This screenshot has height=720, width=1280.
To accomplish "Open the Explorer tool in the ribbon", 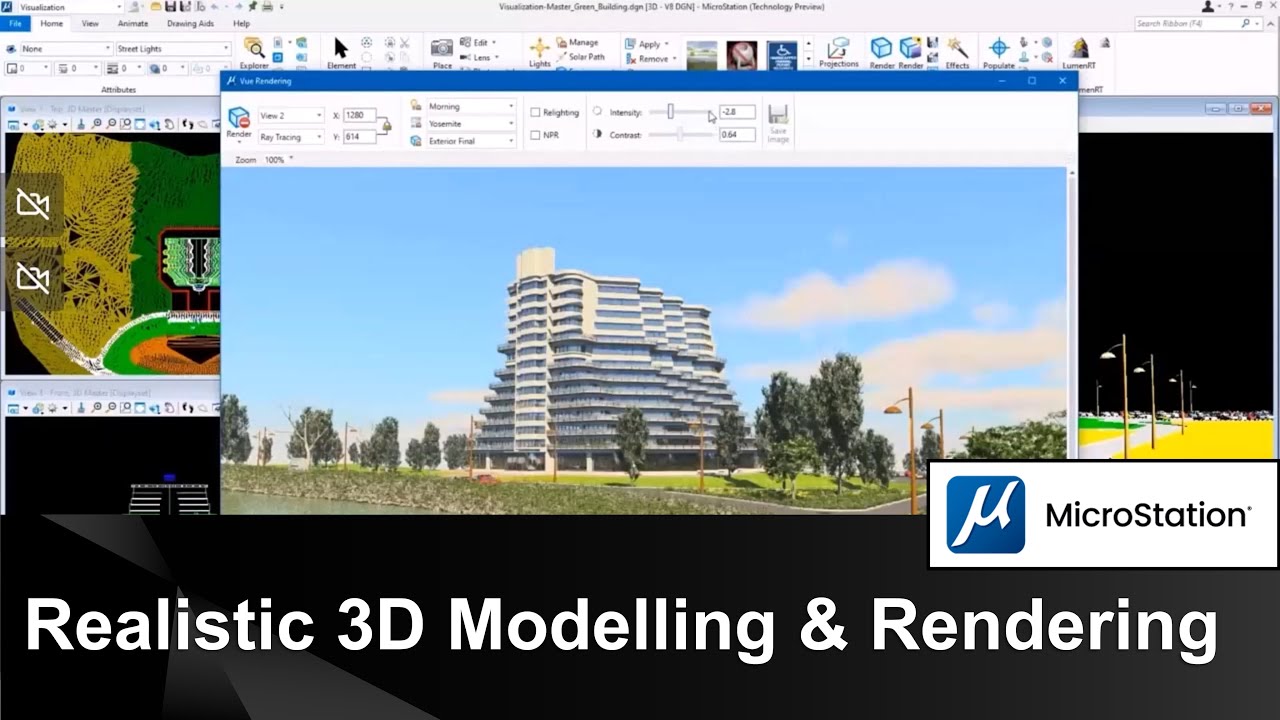I will [x=254, y=52].
